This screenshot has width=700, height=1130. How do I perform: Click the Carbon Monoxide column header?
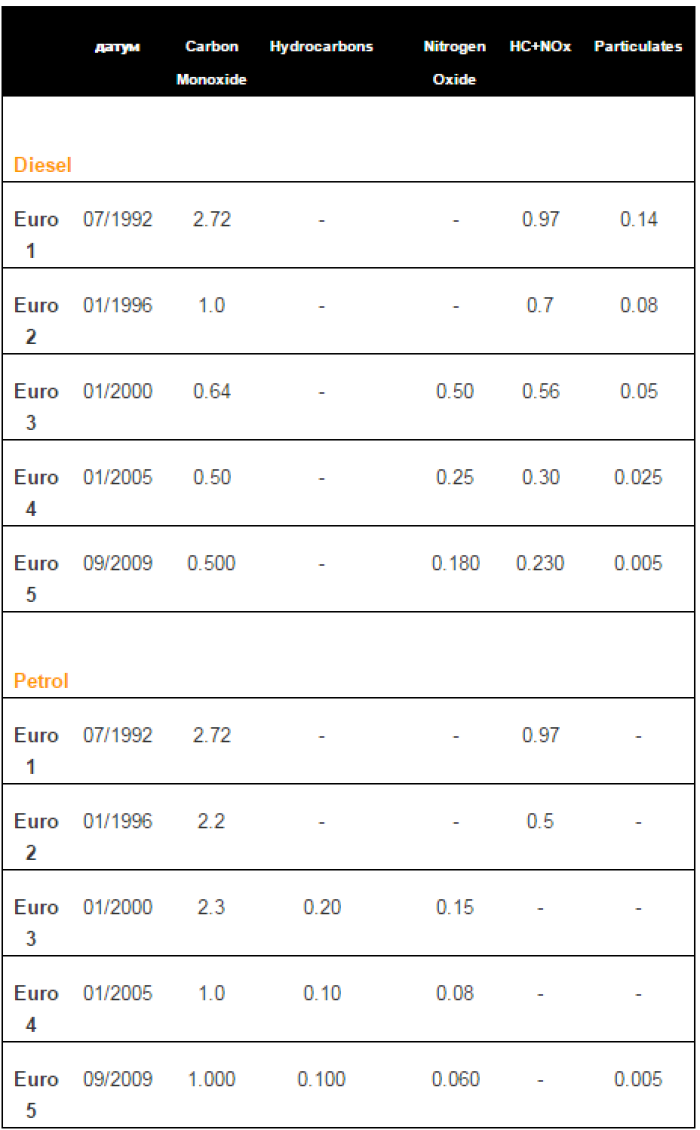(x=211, y=63)
